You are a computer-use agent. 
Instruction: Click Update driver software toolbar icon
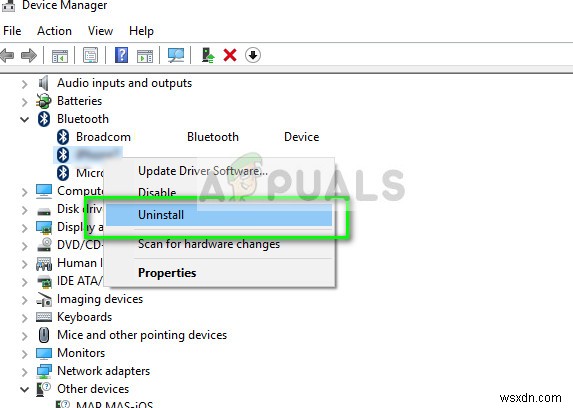pyautogui.click(x=208, y=56)
